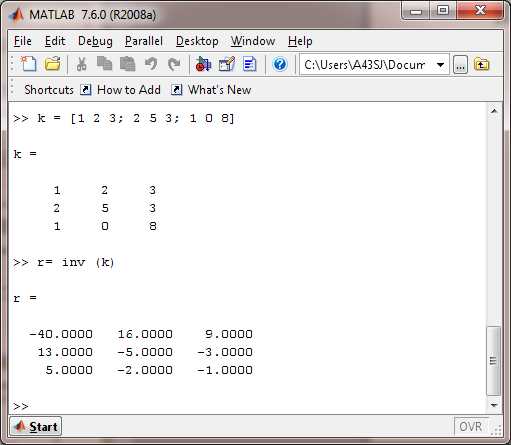Open the Parallel menu
This screenshot has width=511, height=445.
(x=144, y=41)
